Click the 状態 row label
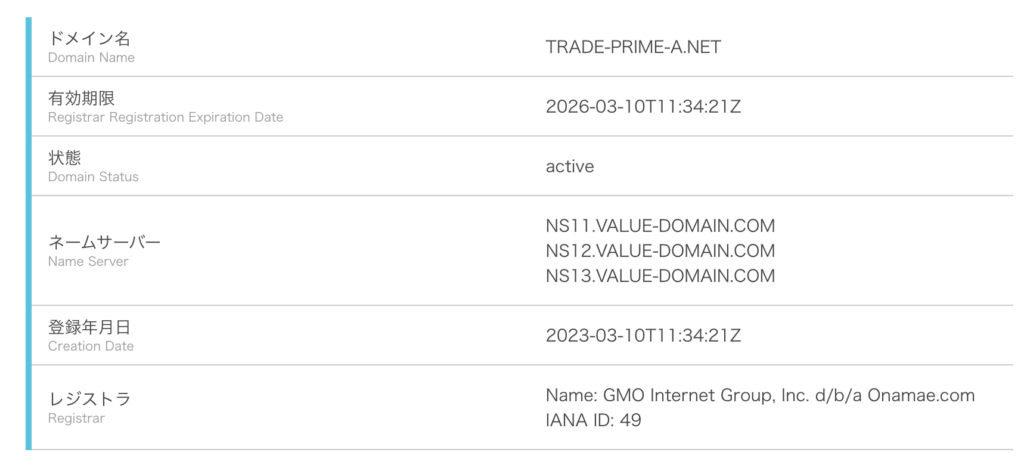 pyautogui.click(x=65, y=157)
